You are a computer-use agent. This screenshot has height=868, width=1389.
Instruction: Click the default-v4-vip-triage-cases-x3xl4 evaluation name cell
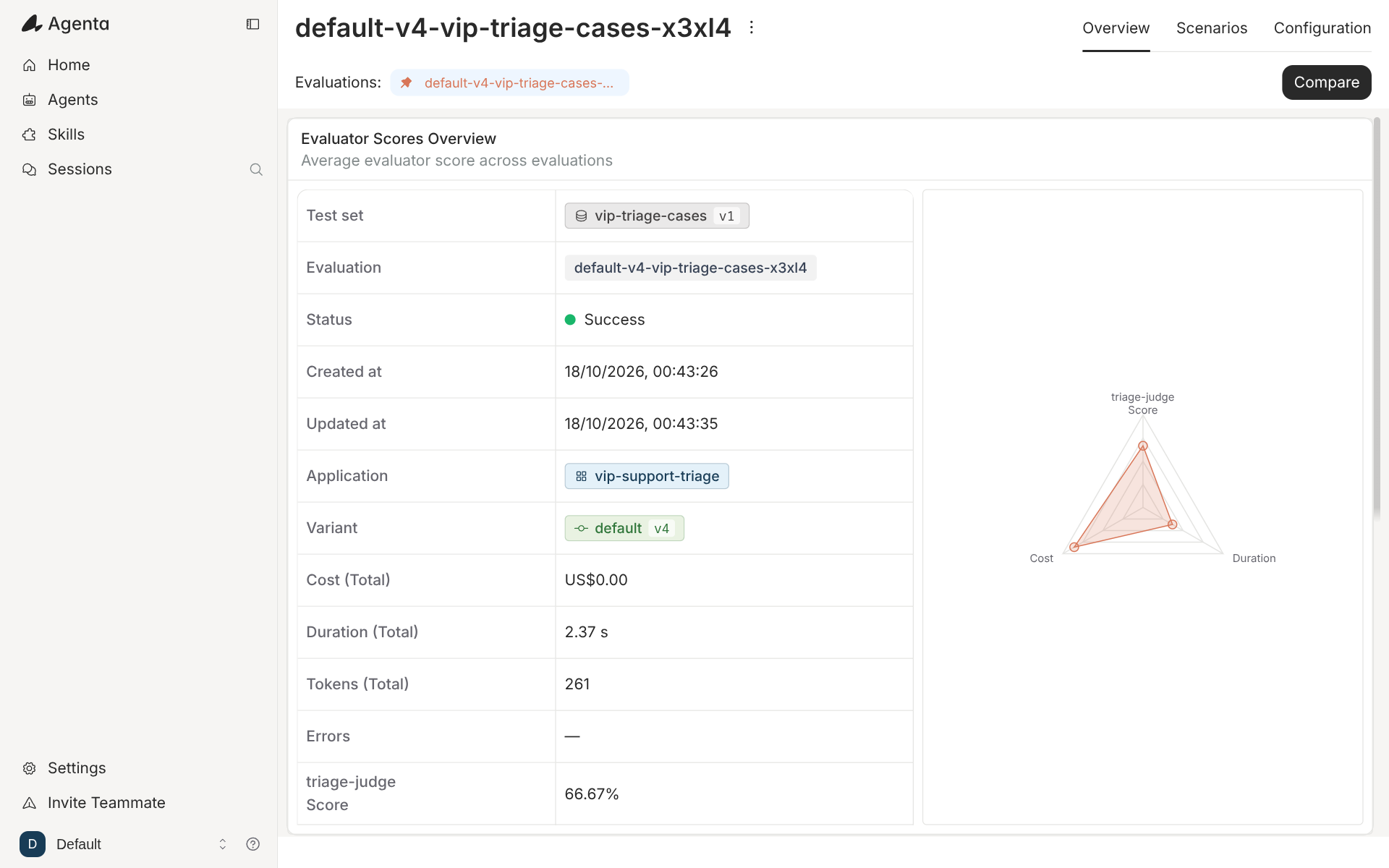[690, 268]
